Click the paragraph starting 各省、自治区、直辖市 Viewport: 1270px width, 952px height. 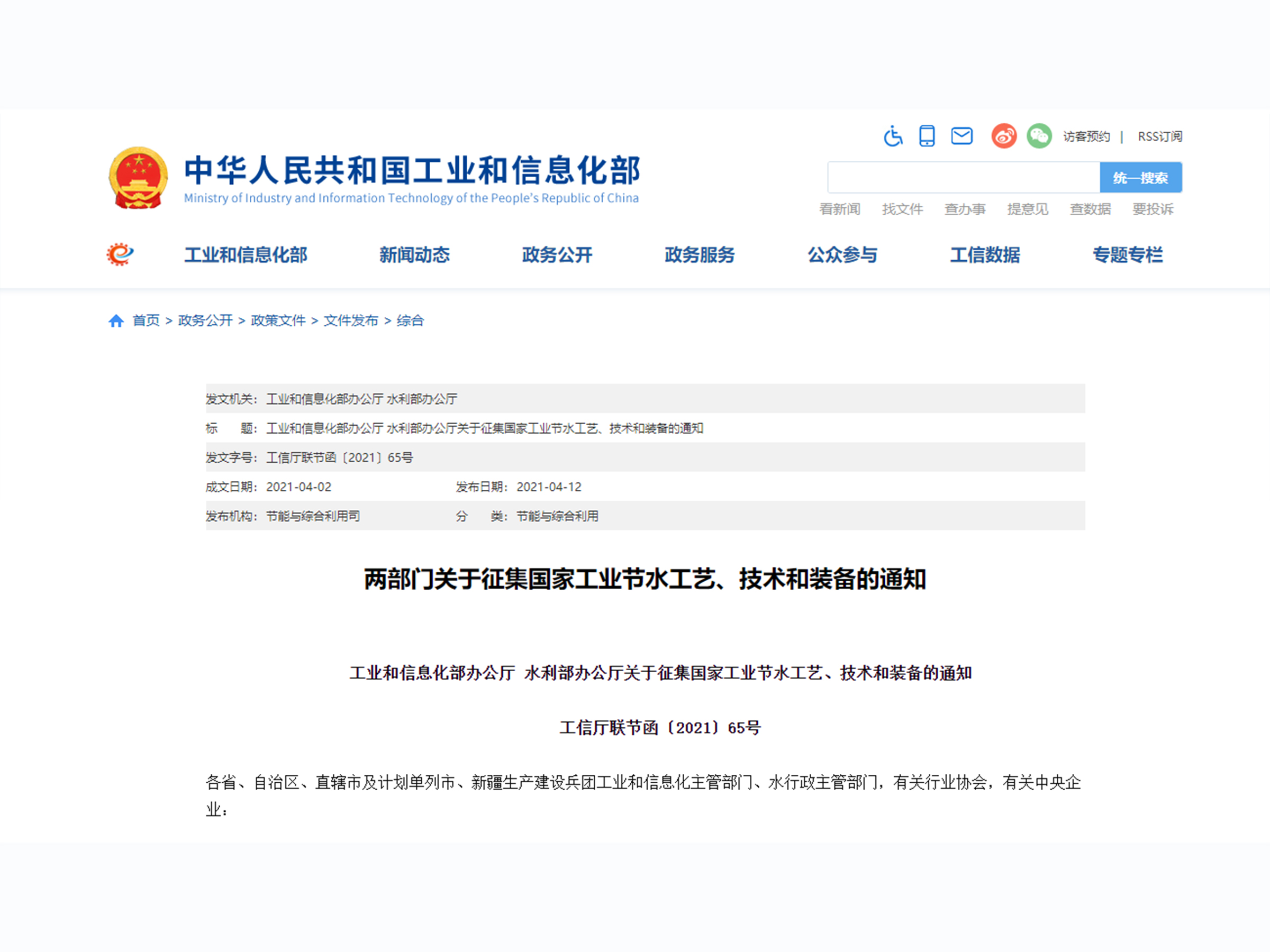tap(643, 796)
